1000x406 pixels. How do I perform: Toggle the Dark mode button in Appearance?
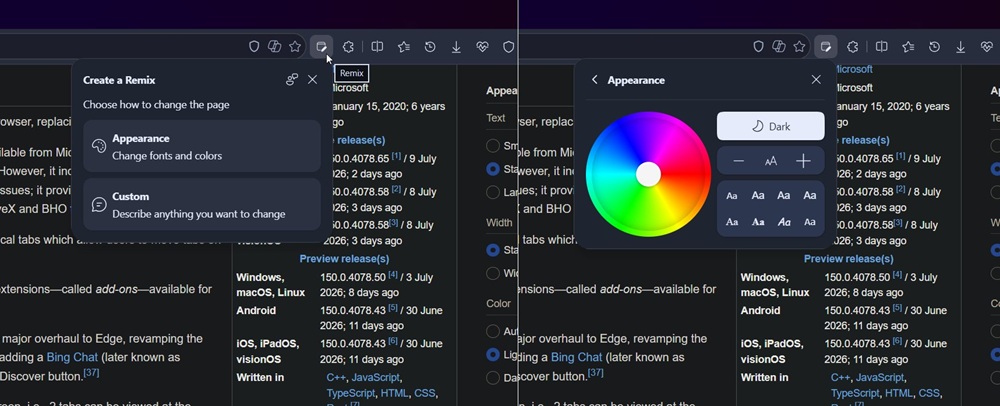coord(770,126)
